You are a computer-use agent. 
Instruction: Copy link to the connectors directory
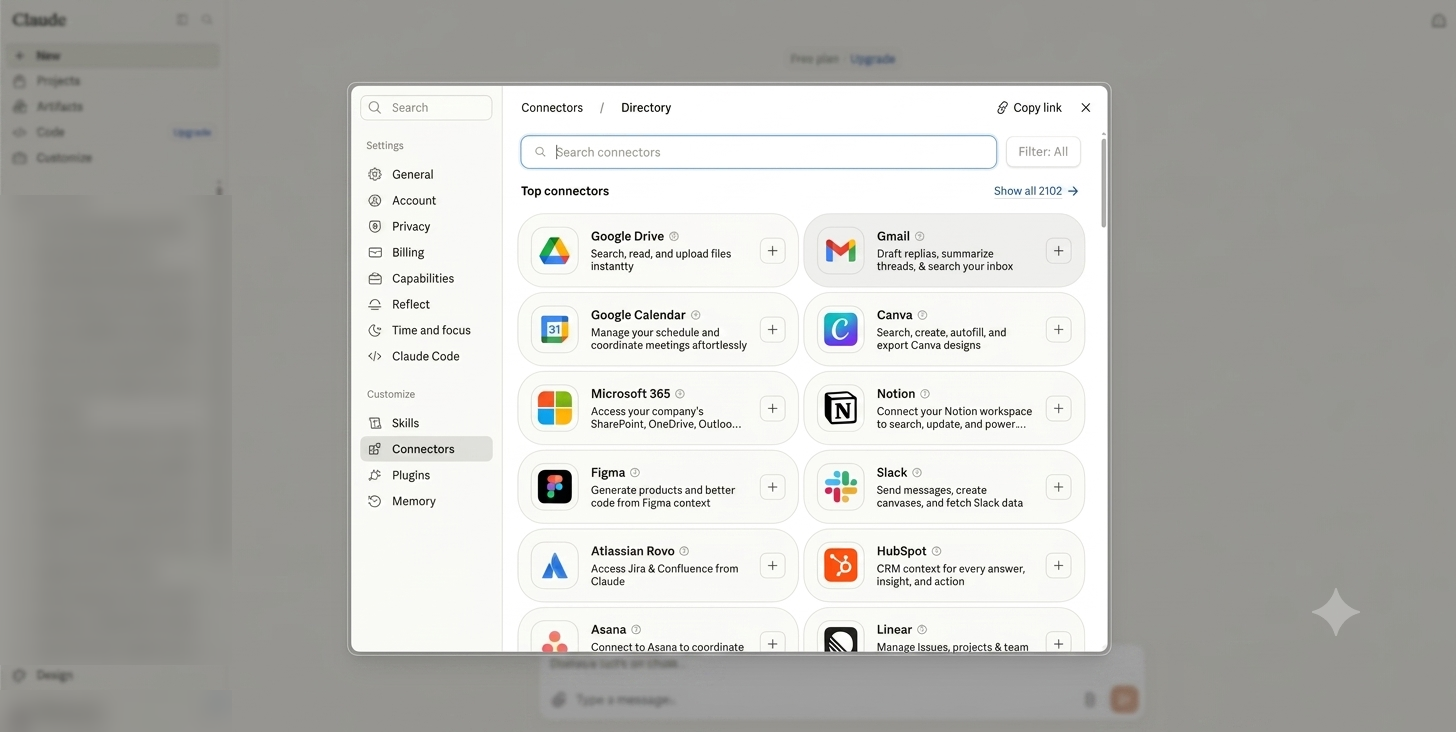pos(1029,108)
